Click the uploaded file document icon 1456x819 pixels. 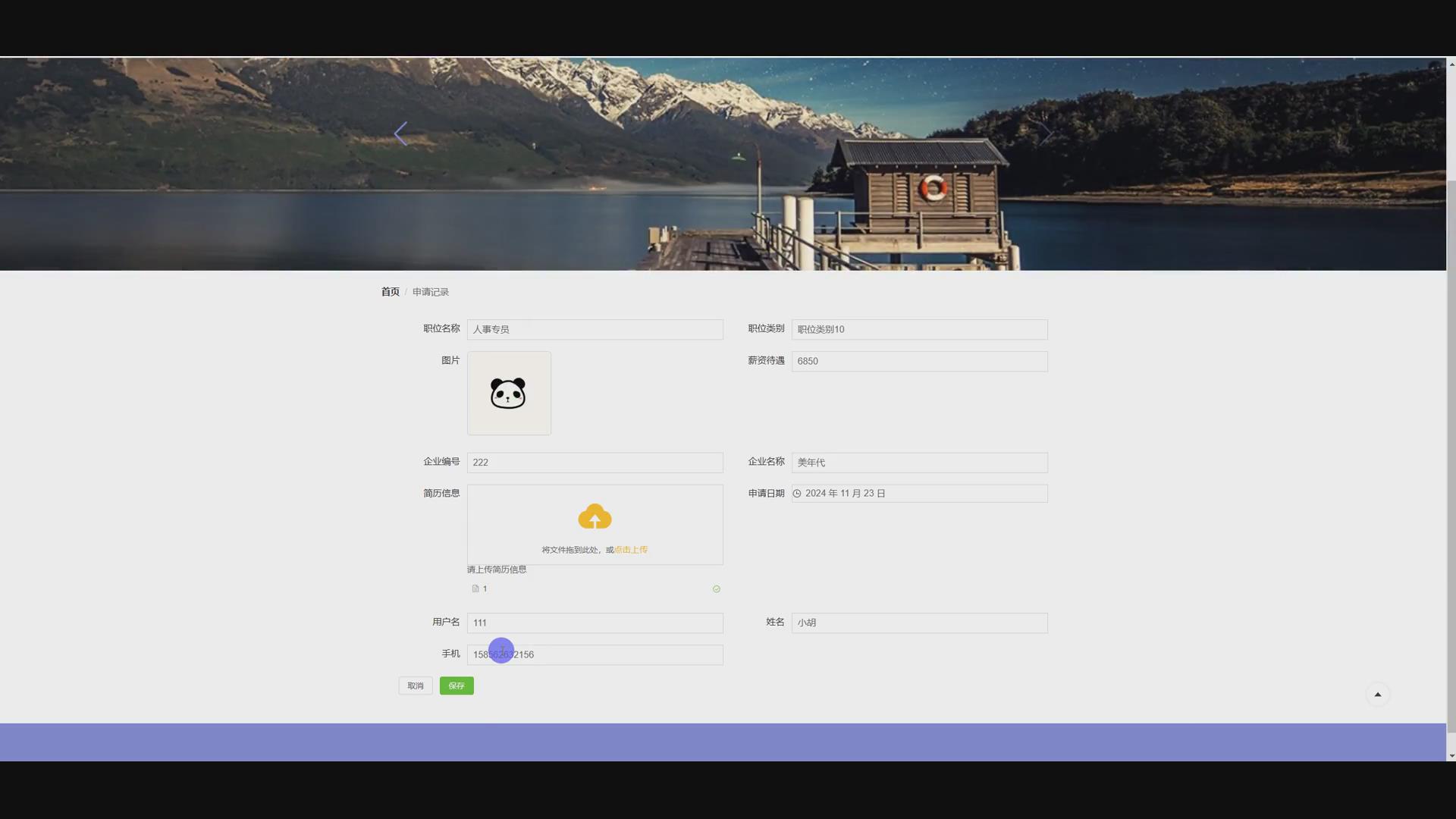click(475, 589)
